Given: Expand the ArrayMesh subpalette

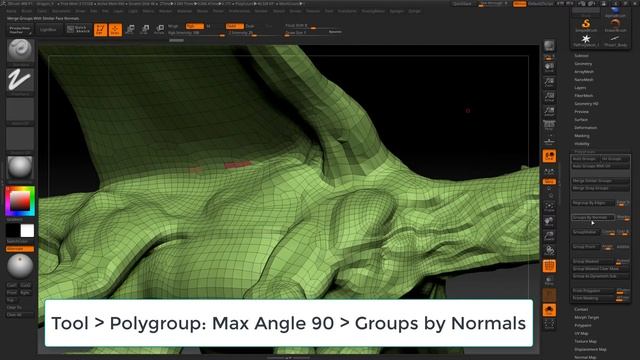Looking at the screenshot, I should tap(584, 72).
